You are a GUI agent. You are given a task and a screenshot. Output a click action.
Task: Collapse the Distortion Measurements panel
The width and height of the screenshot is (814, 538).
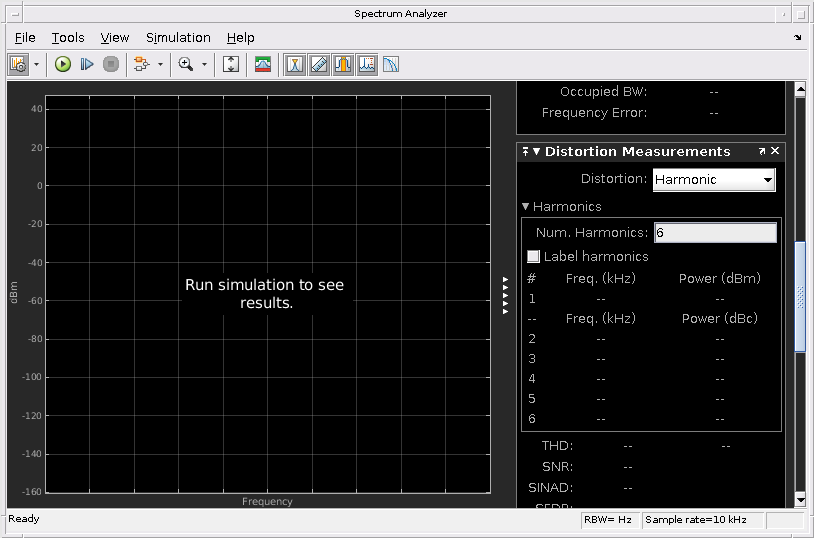[536, 152]
